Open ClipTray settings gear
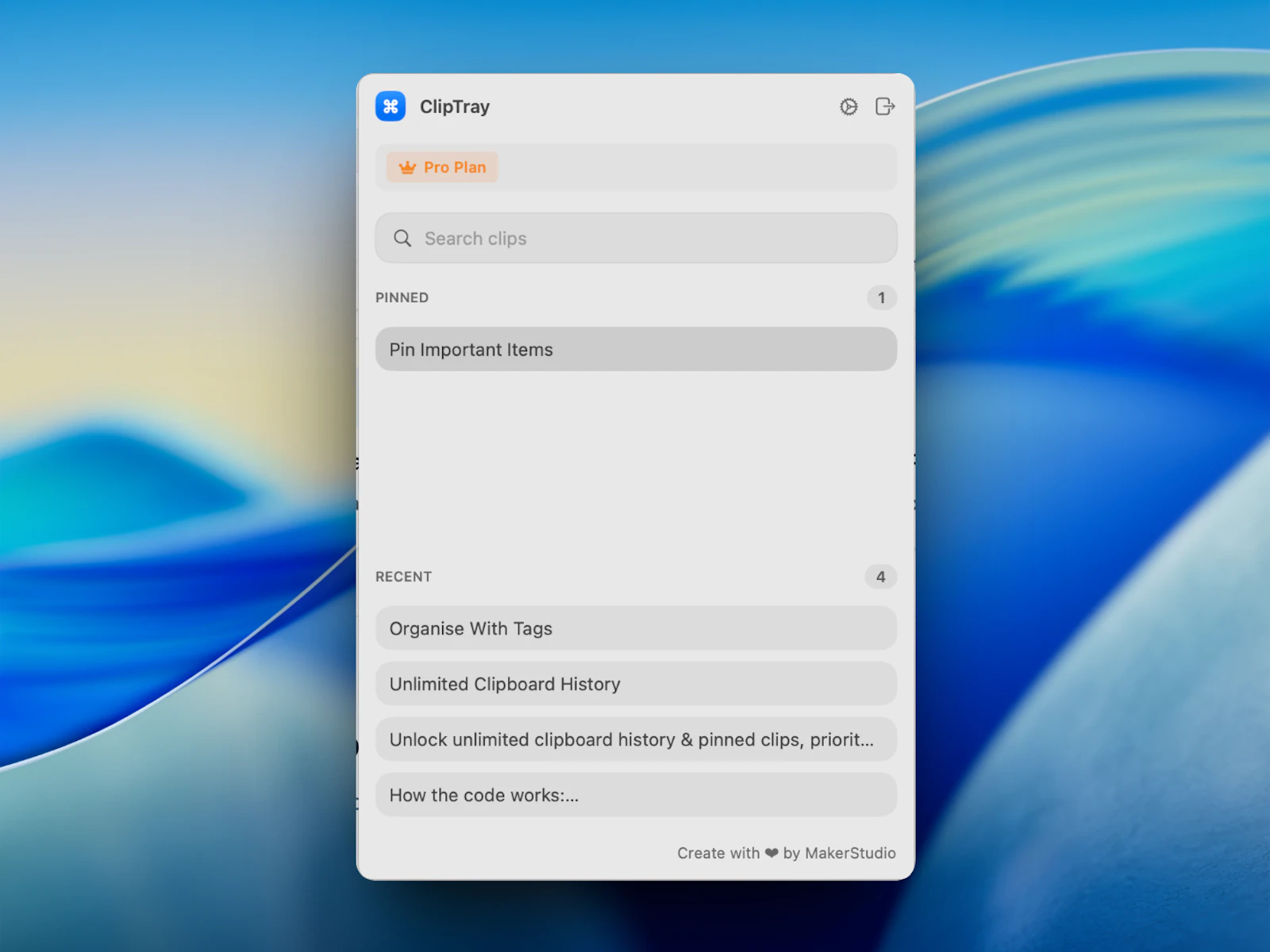 click(849, 106)
